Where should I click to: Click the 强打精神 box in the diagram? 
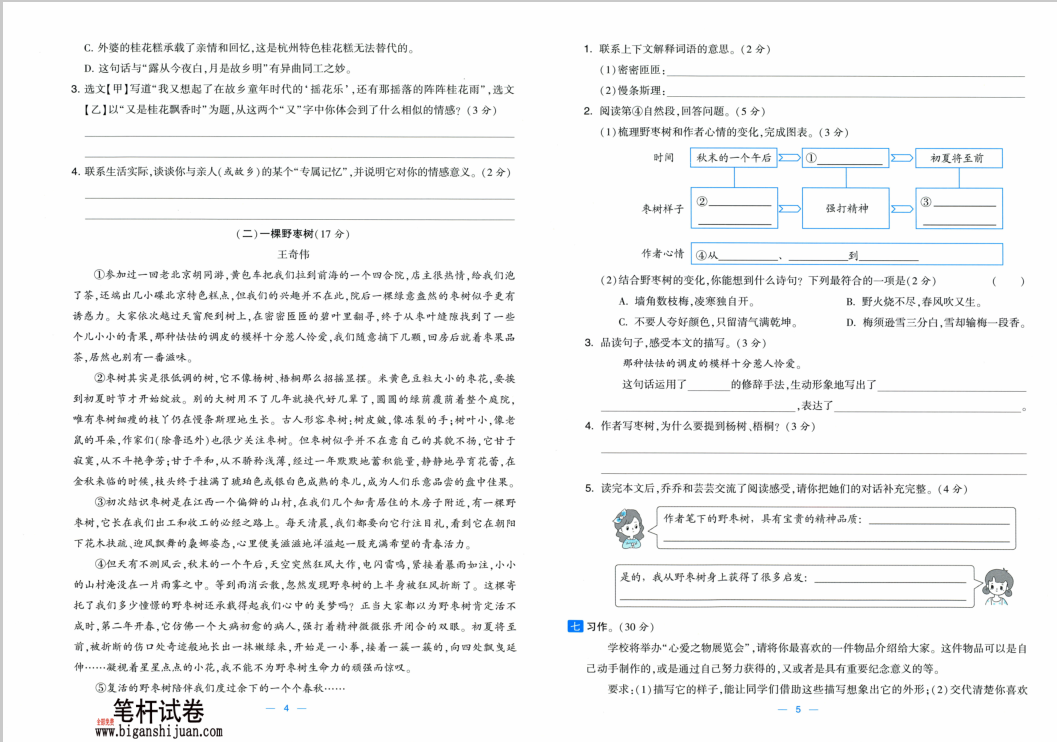[846, 208]
